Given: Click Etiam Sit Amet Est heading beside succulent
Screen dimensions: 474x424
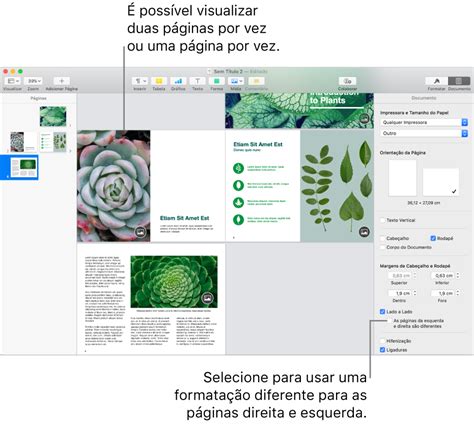Looking at the screenshot, I should pos(184,218).
